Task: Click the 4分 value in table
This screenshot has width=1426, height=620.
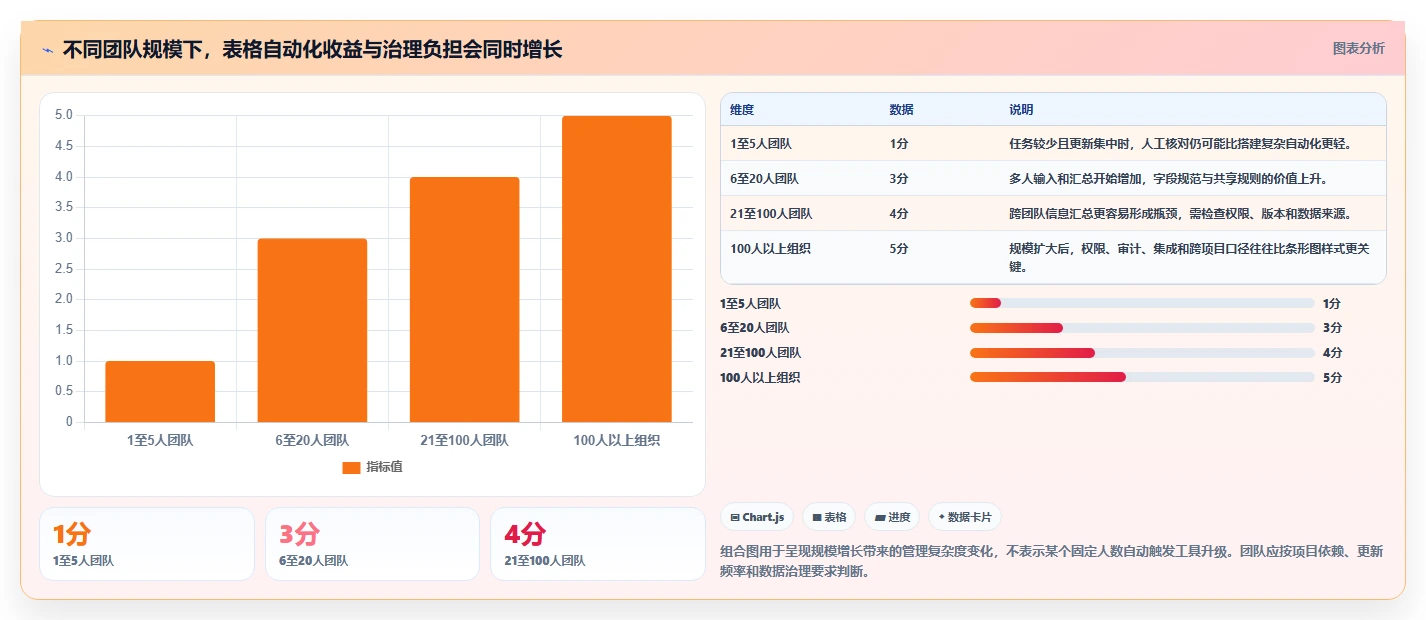Action: (x=899, y=213)
